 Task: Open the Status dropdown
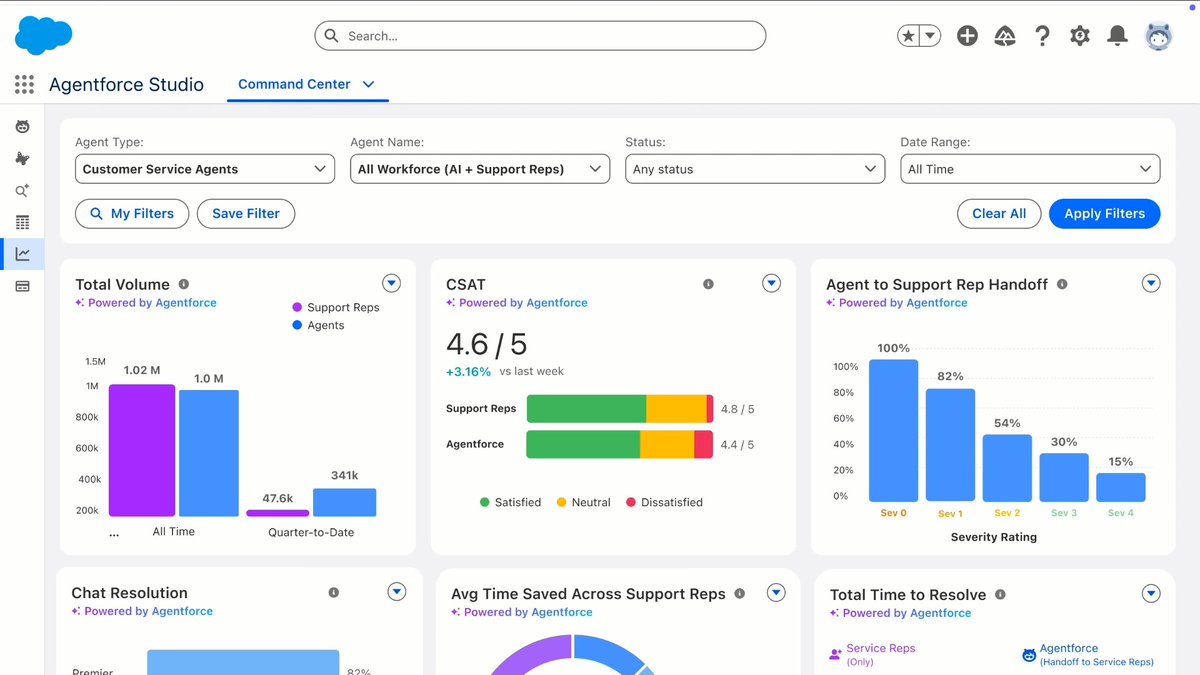tap(755, 169)
